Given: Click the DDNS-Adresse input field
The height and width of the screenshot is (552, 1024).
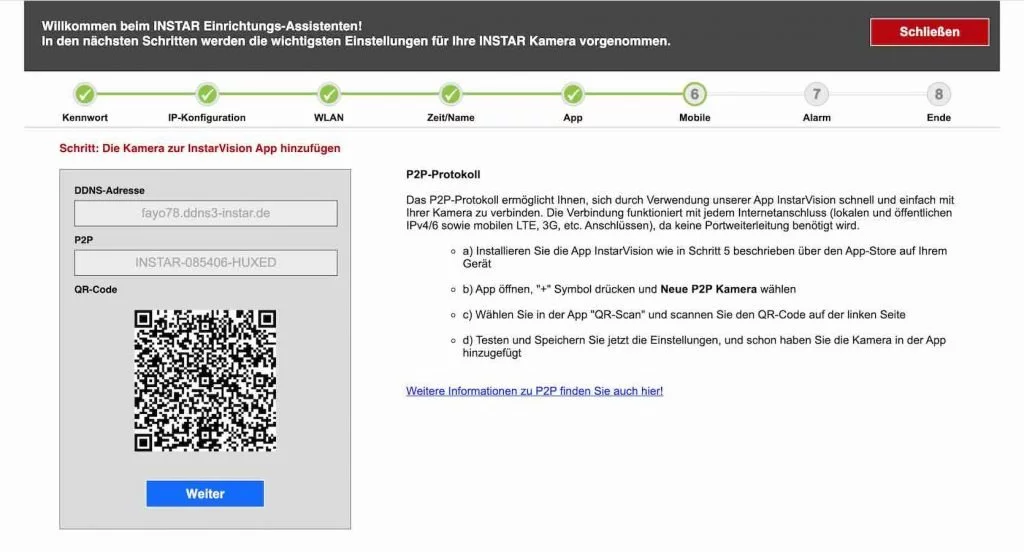Looking at the screenshot, I should (x=206, y=213).
